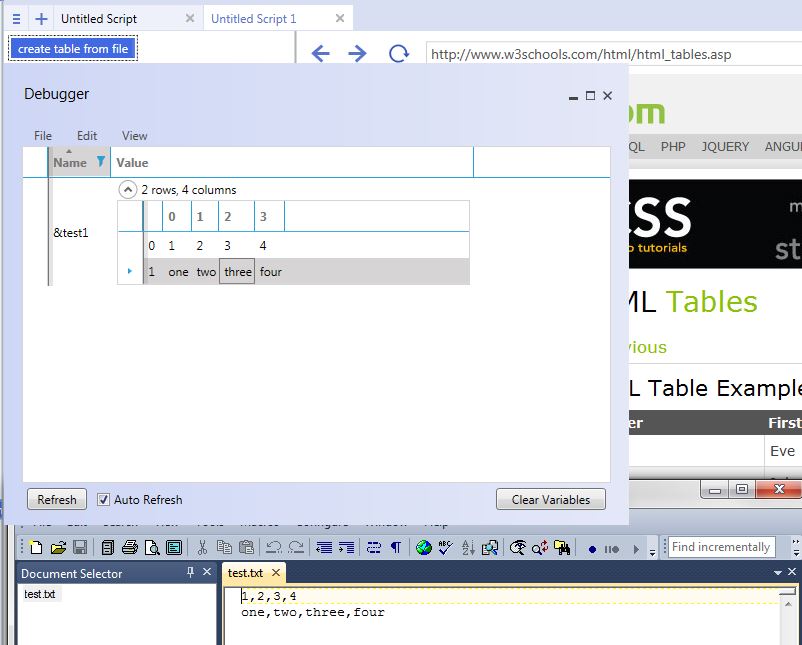Select the cell containing 'three'
Screen dimensions: 802x645
[237, 272]
